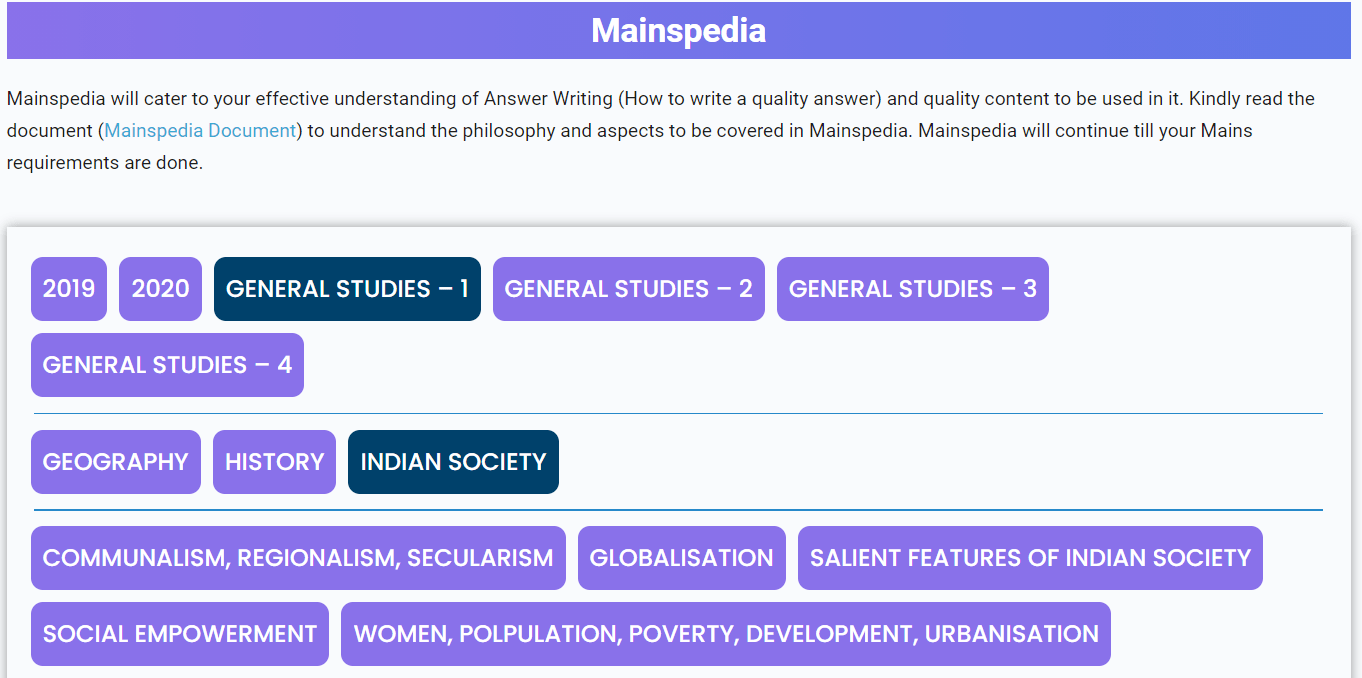Screen dimensions: 1362x678
Task: Click the purple gradient Mainspedia banner
Action: pyautogui.click(x=679, y=30)
